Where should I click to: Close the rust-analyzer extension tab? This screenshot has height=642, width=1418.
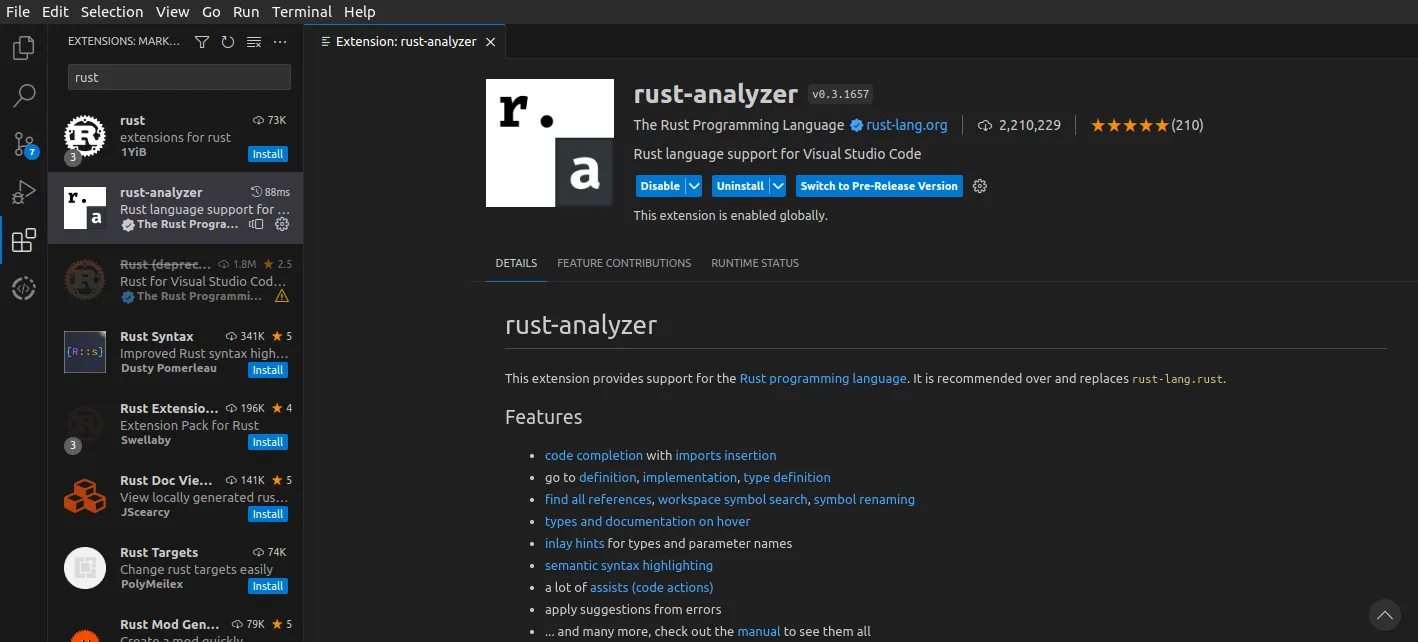[x=490, y=42]
